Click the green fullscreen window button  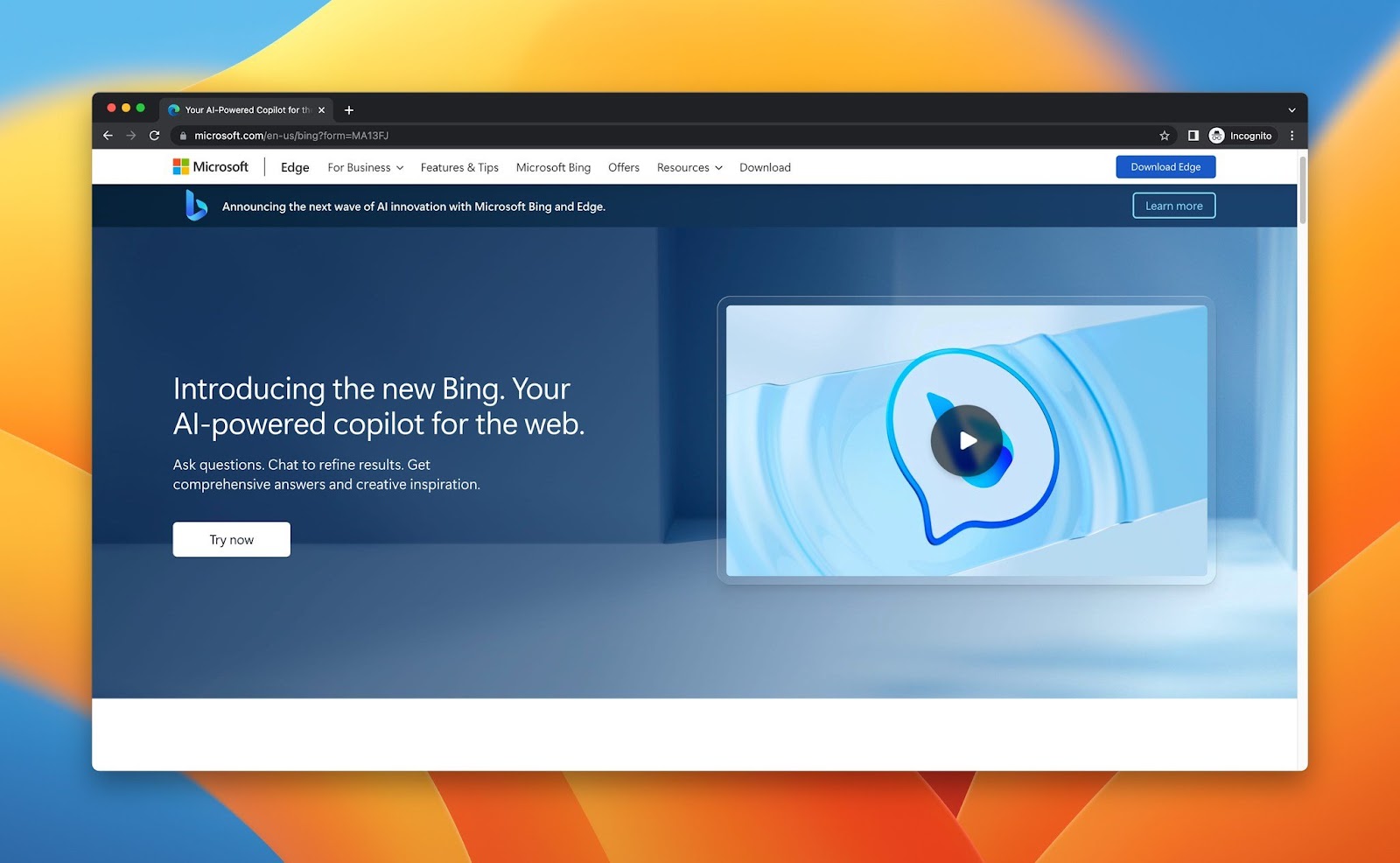(x=140, y=108)
